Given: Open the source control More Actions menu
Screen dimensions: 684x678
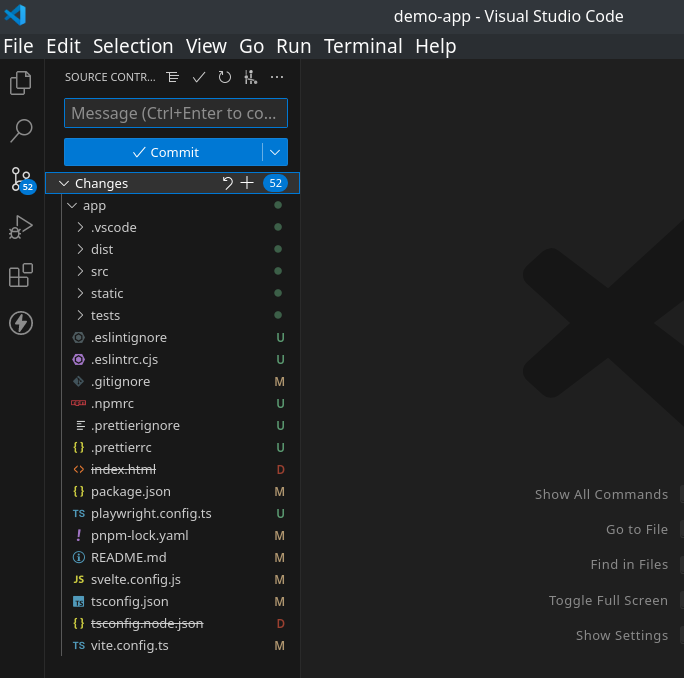Looking at the screenshot, I should [277, 77].
